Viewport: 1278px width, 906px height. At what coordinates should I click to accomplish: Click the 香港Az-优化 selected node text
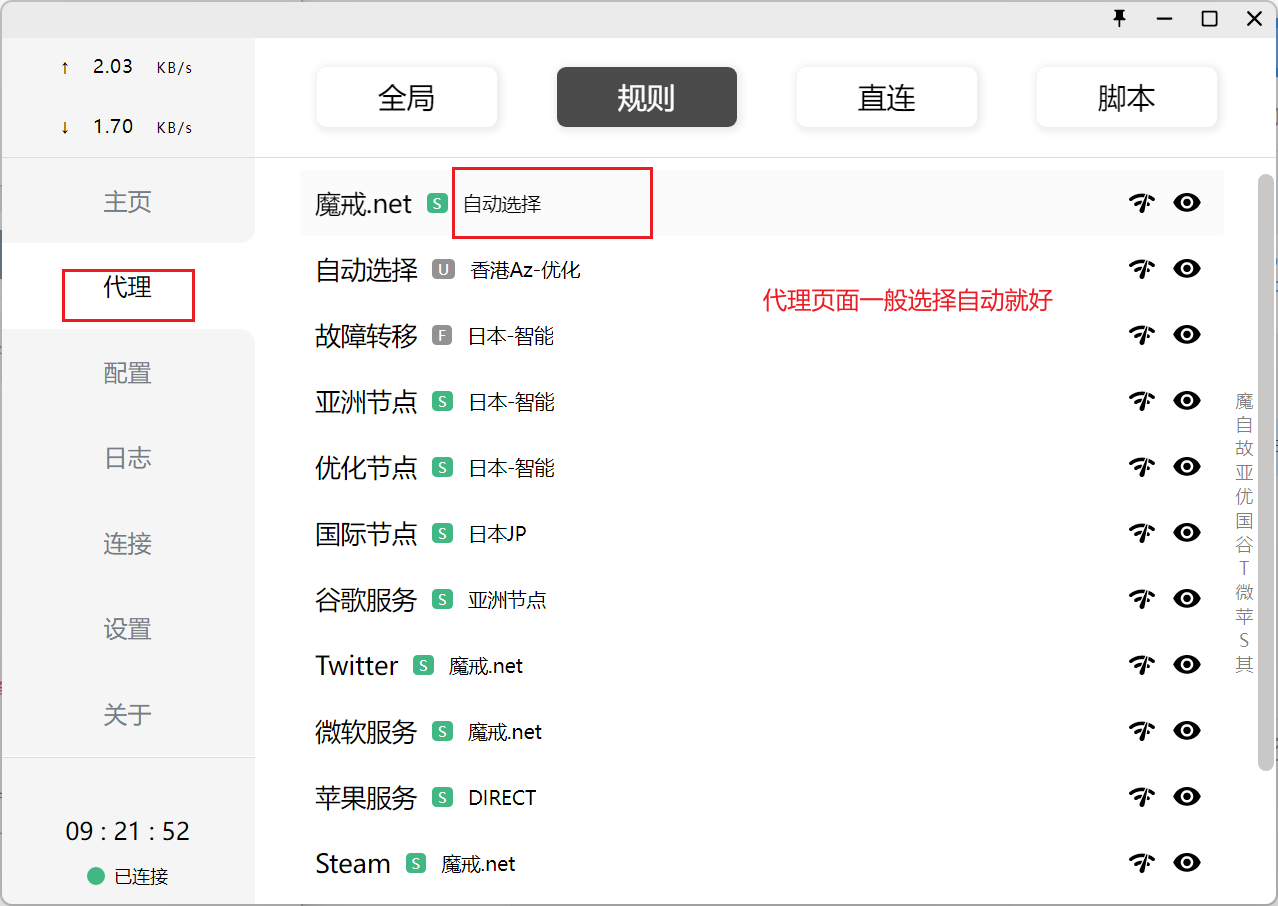tap(525, 270)
